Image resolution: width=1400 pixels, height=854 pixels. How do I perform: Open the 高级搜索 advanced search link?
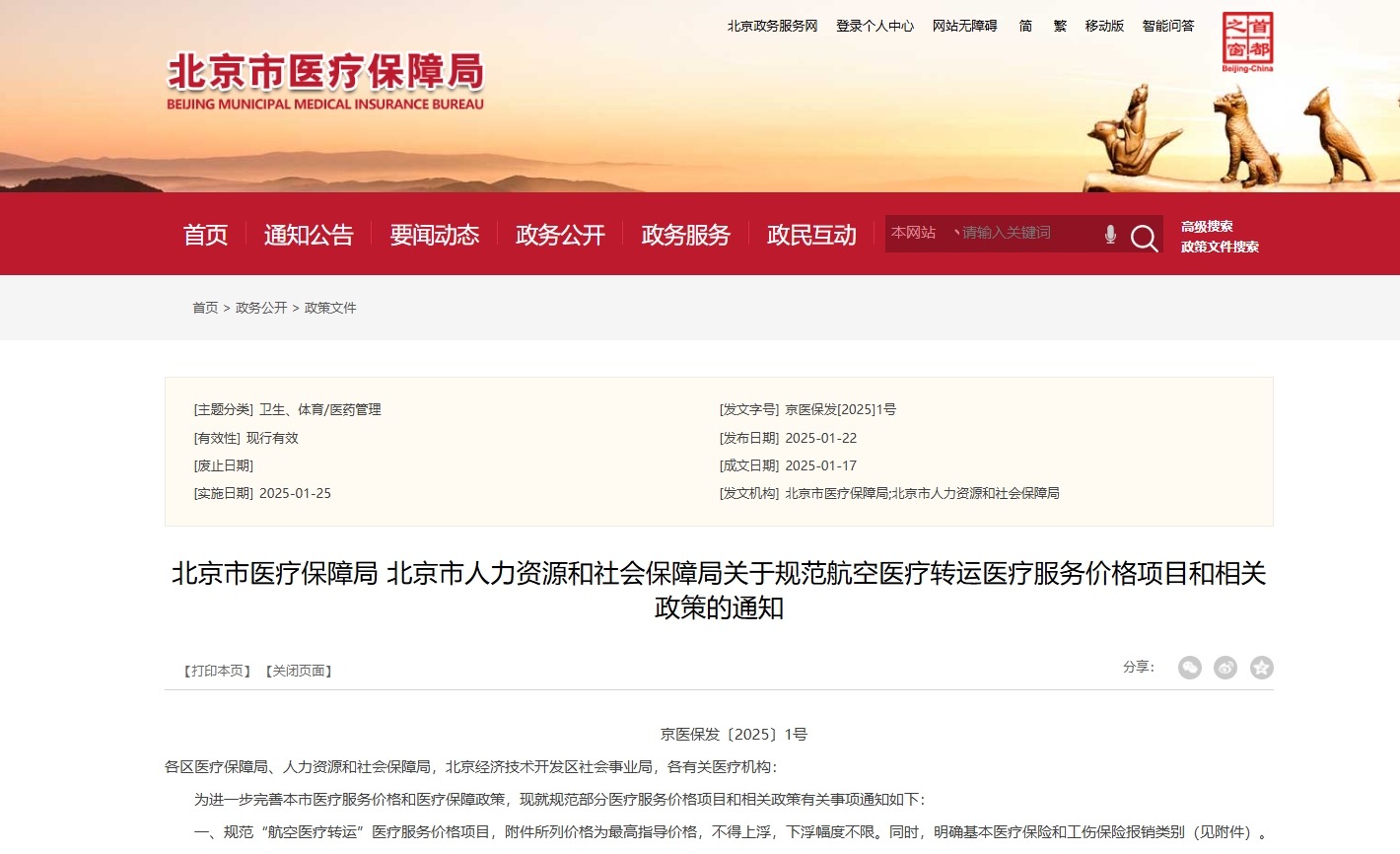pos(1207,226)
